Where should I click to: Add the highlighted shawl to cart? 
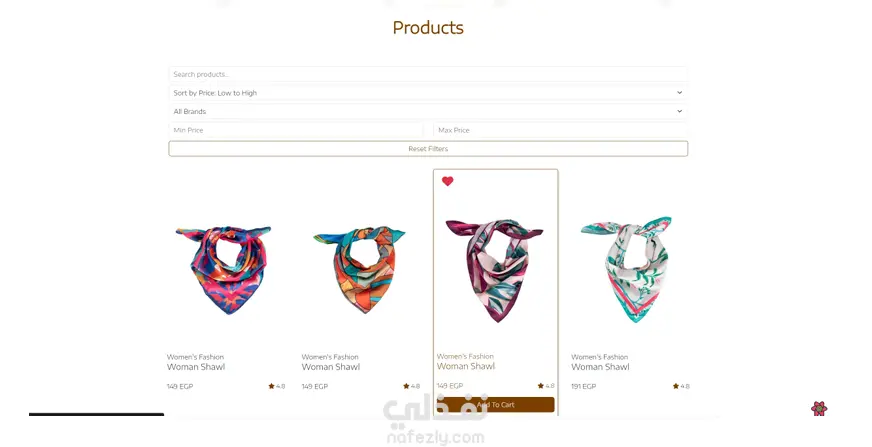point(496,405)
